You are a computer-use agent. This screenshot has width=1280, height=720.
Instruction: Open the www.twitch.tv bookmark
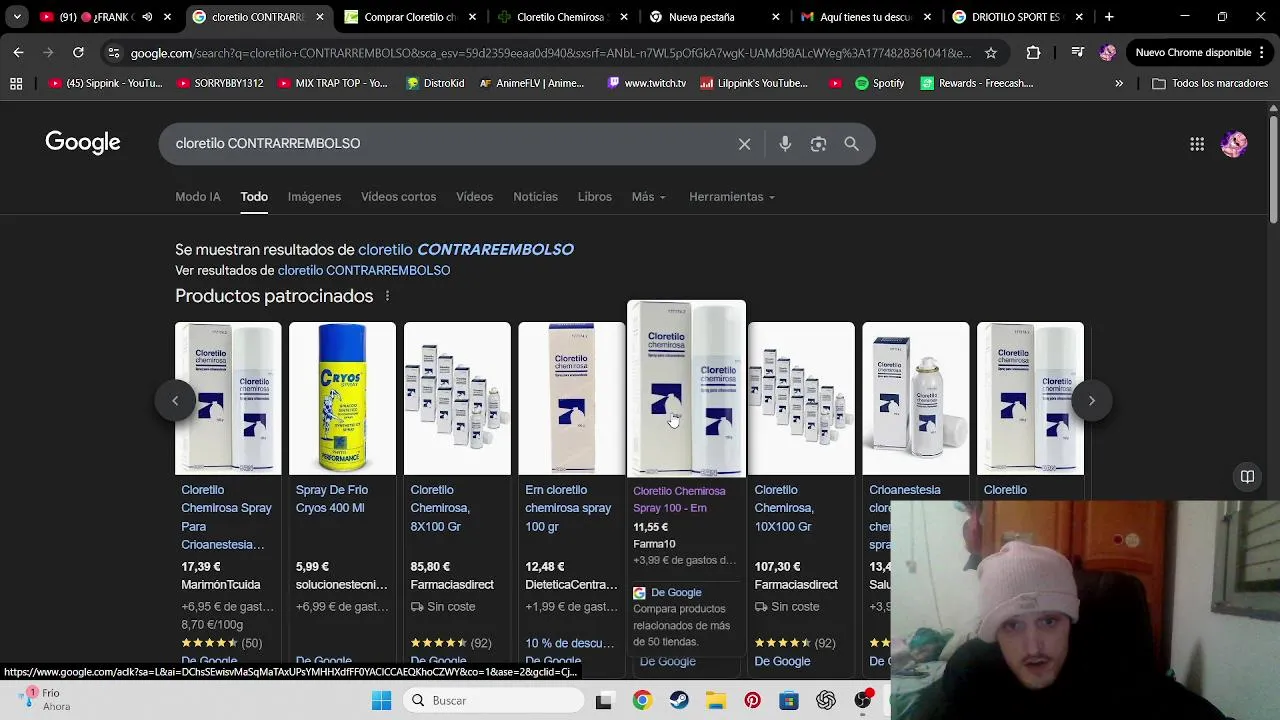(x=646, y=83)
